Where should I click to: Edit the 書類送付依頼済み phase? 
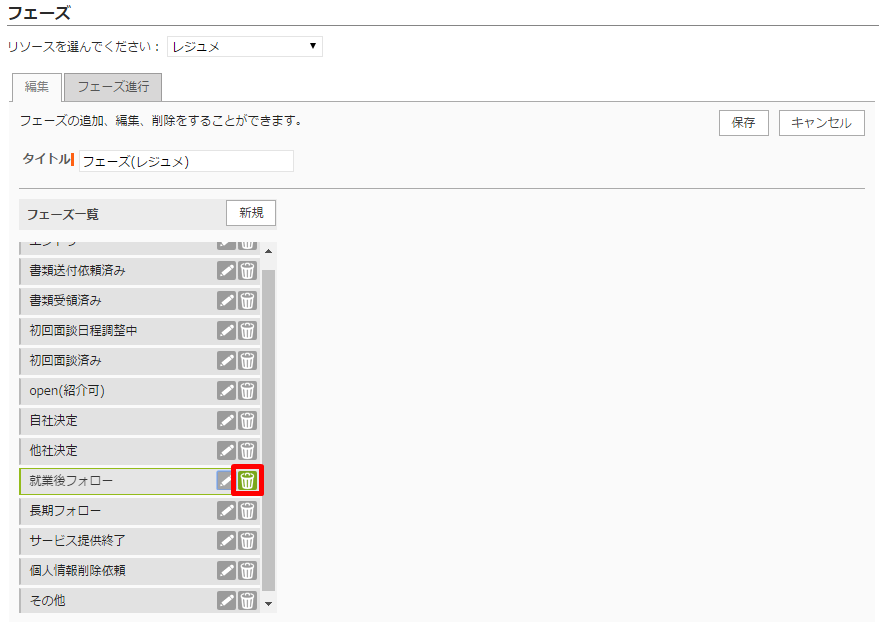click(226, 271)
